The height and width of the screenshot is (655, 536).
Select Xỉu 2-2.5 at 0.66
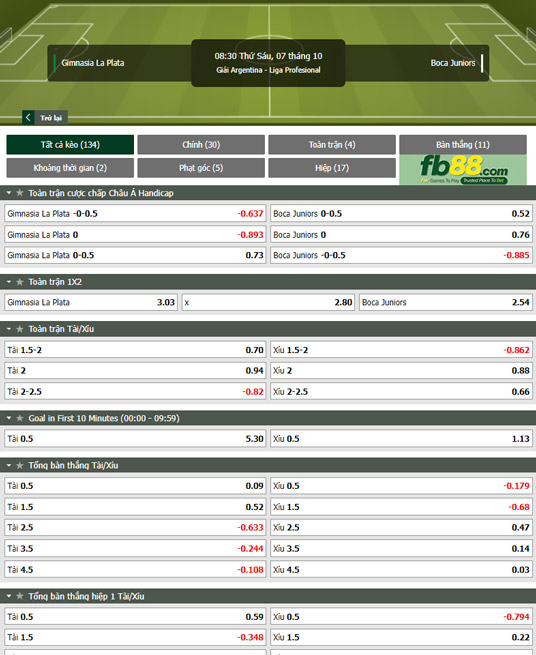[401, 391]
